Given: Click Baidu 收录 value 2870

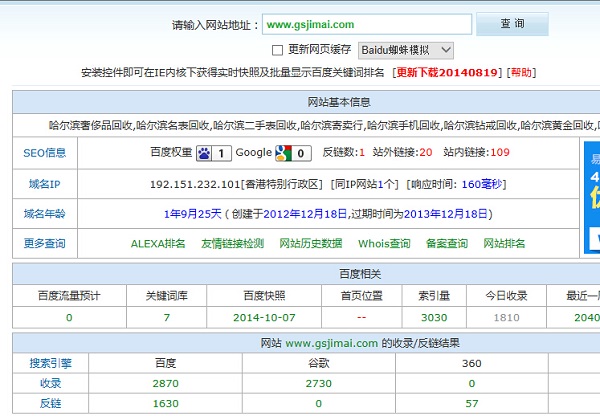Looking at the screenshot, I should [x=166, y=383].
